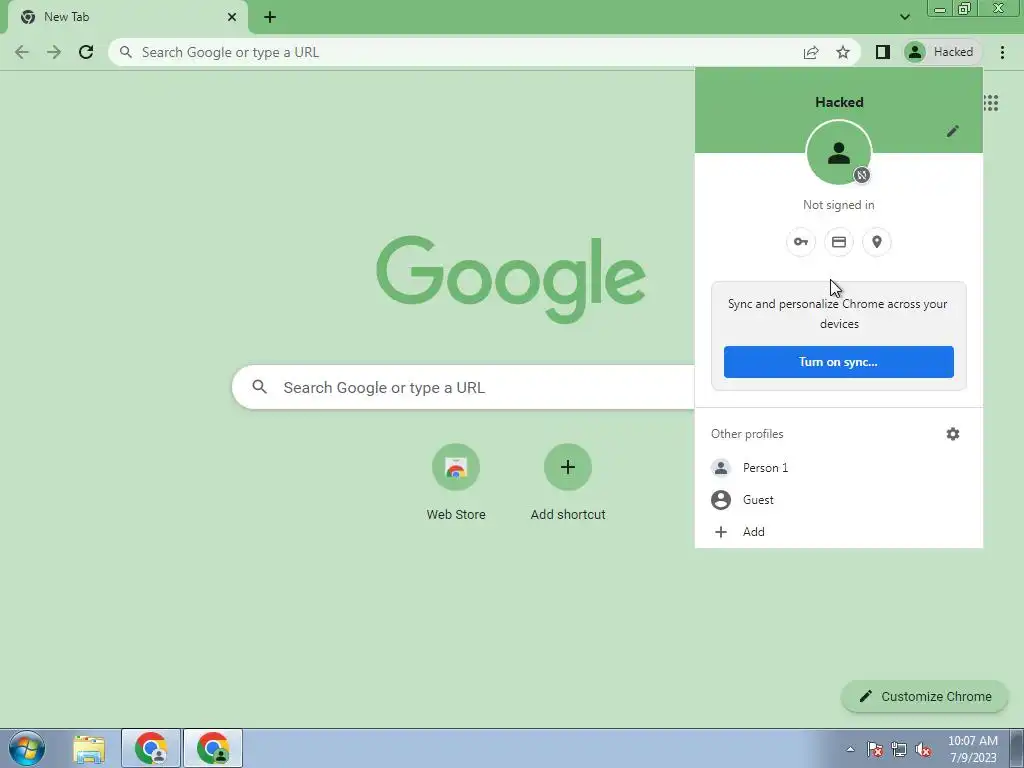Click the Google logo
1024x768 pixels.
pyautogui.click(x=511, y=279)
